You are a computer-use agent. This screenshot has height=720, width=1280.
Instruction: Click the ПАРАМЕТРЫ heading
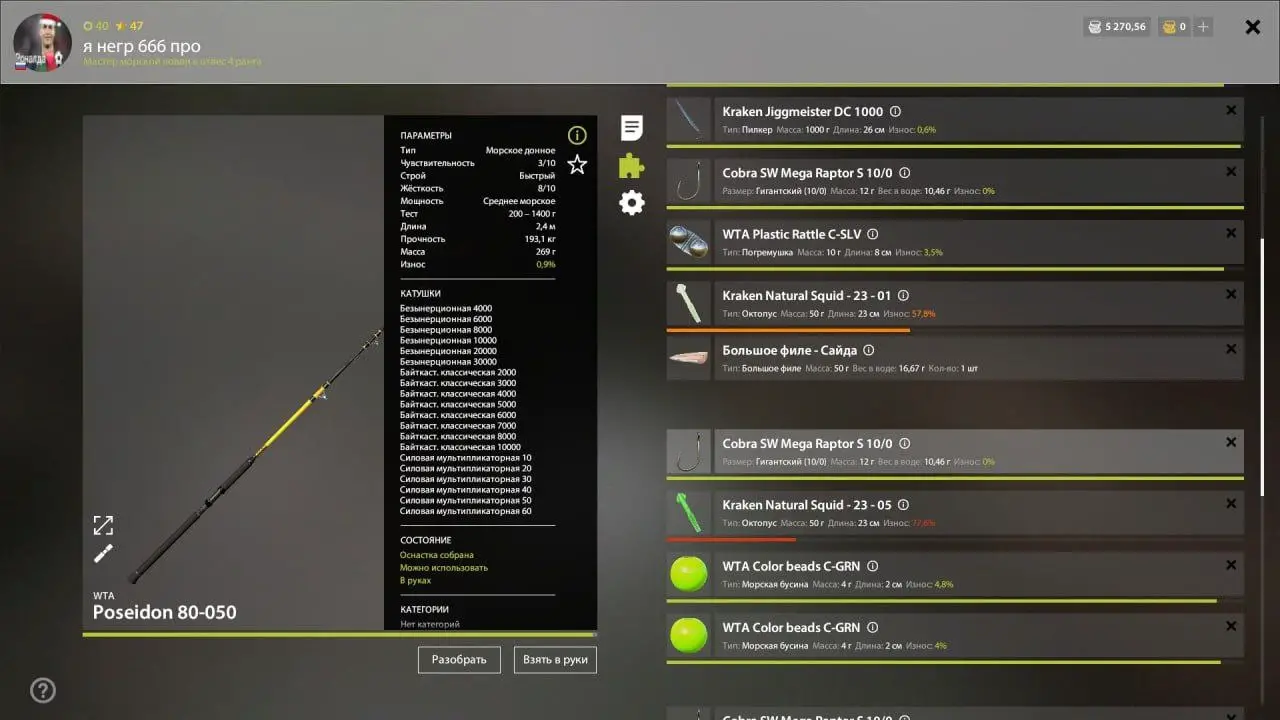coord(426,135)
